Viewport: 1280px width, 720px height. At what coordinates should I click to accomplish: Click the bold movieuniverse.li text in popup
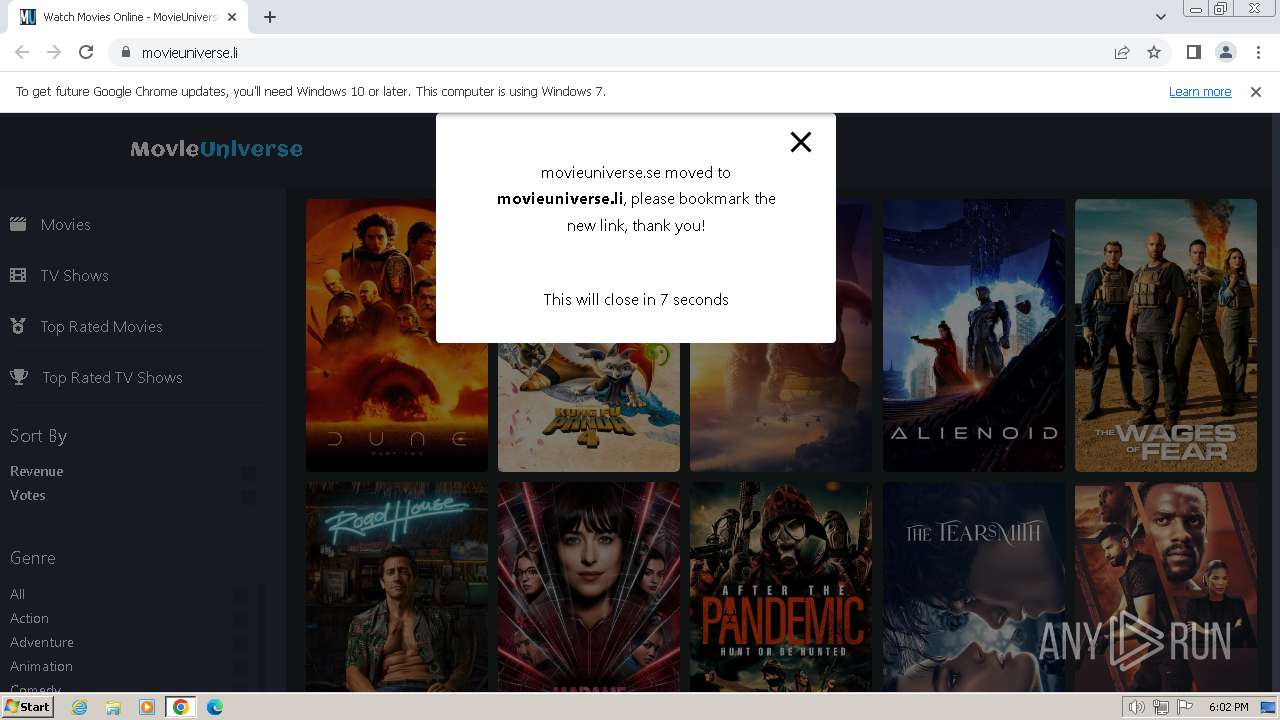[x=560, y=199]
